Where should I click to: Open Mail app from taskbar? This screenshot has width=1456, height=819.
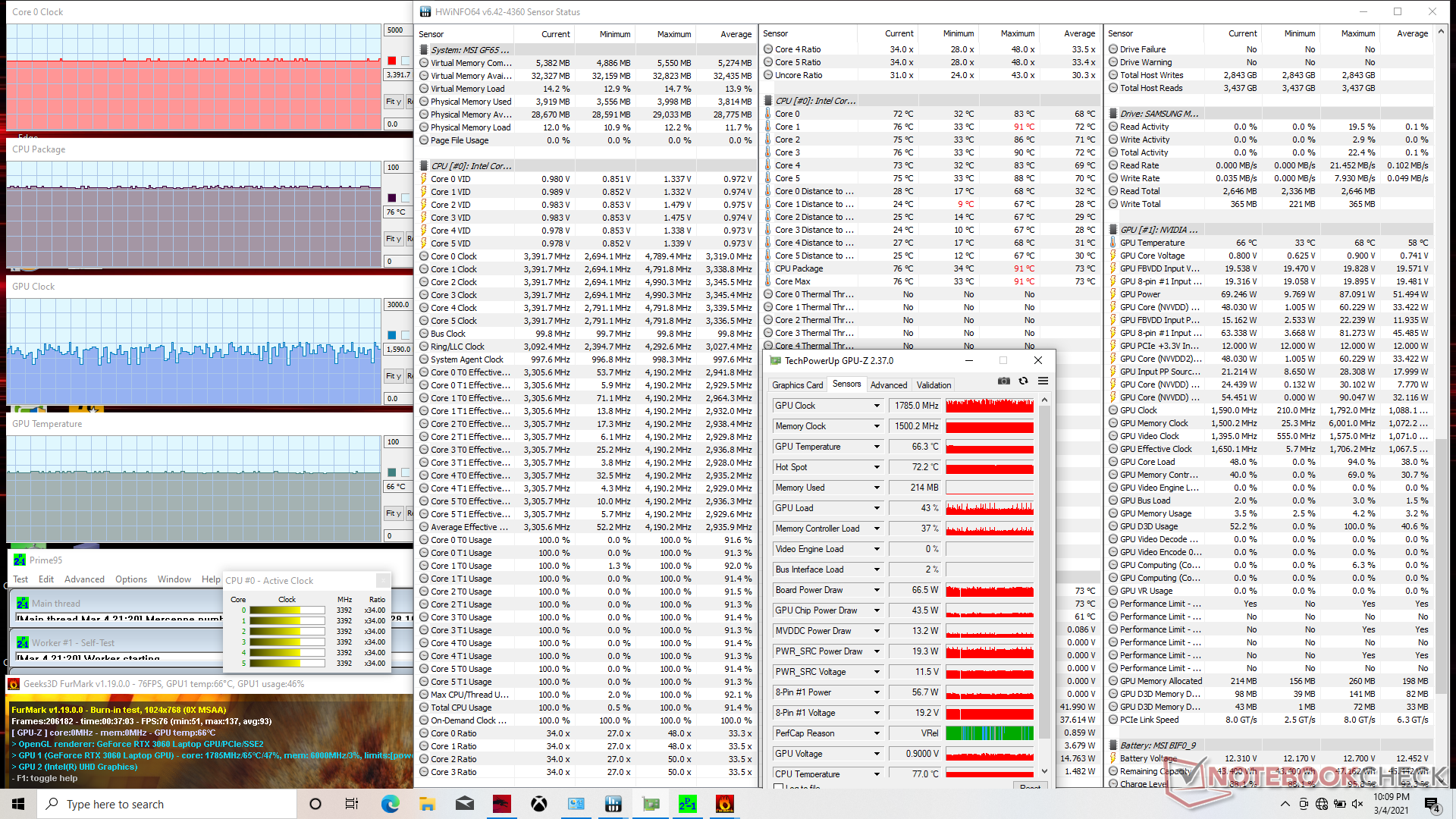tap(465, 804)
